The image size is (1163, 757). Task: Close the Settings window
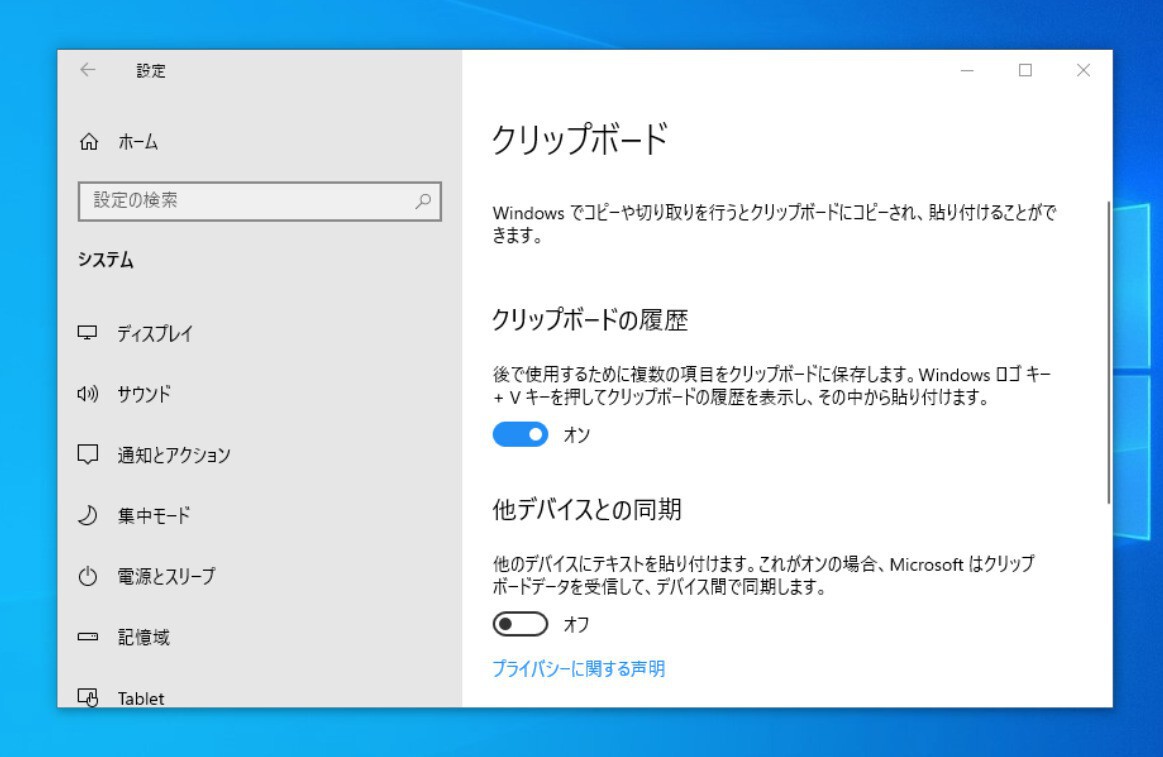[1083, 70]
